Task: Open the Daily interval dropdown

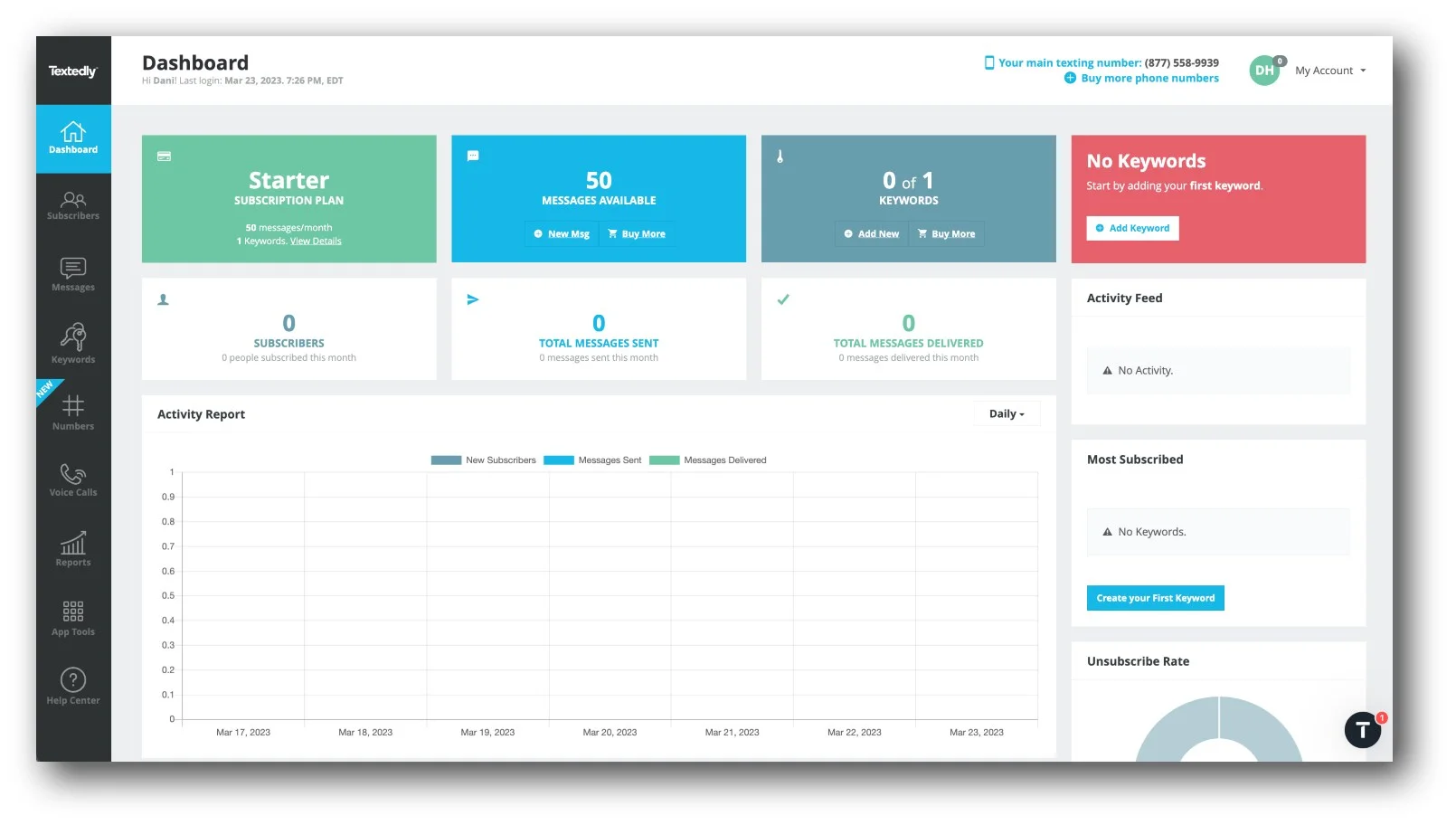Action: 1007,414
